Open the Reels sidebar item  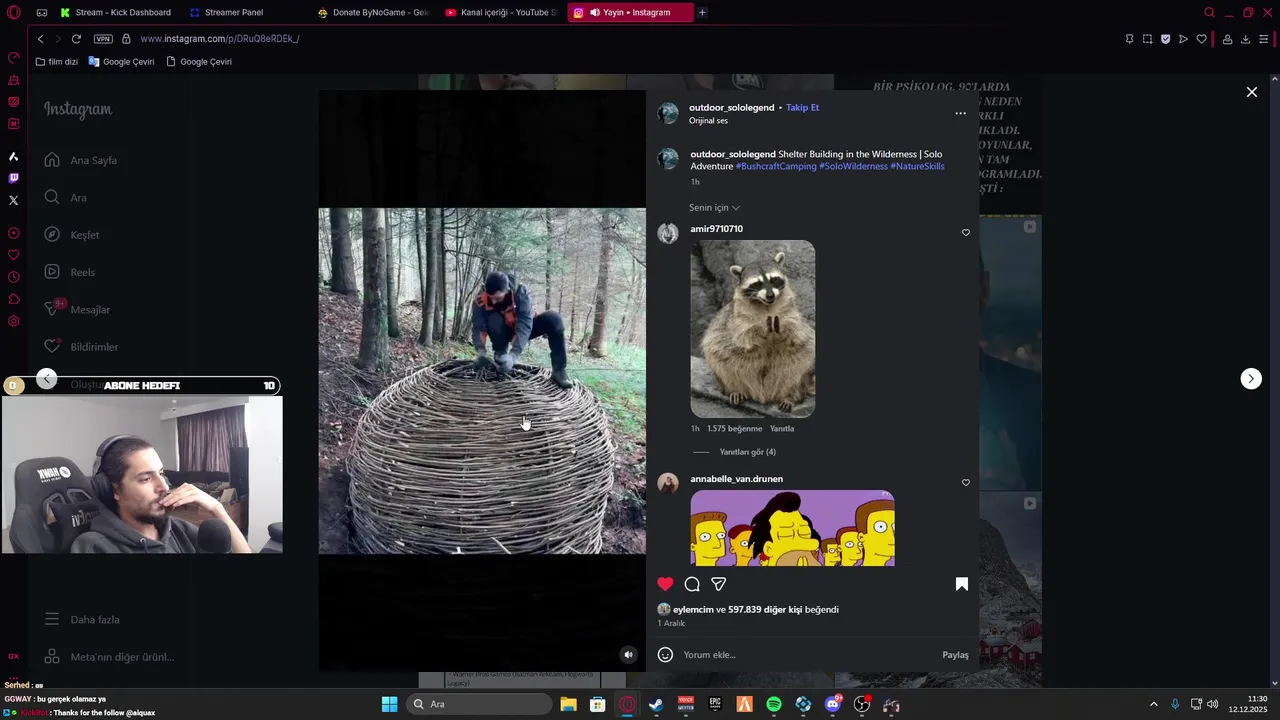point(70,272)
